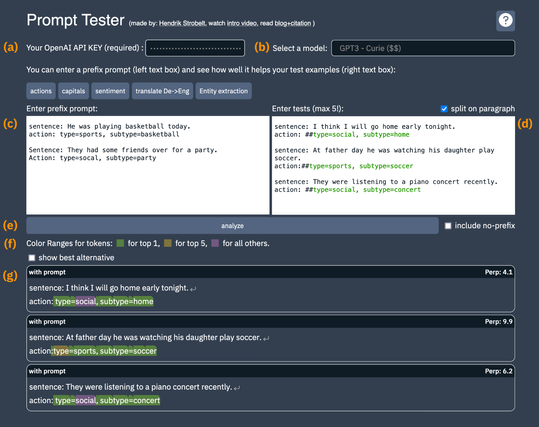Load the sentiment example preset
The image size is (539, 427).
pyautogui.click(x=110, y=91)
